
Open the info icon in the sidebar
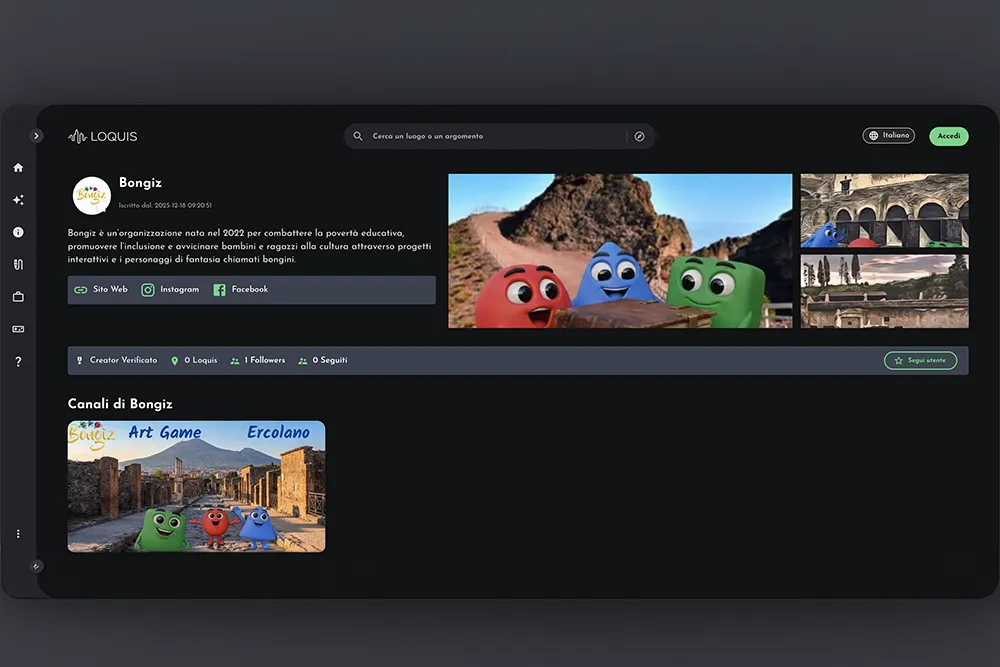coord(18,232)
